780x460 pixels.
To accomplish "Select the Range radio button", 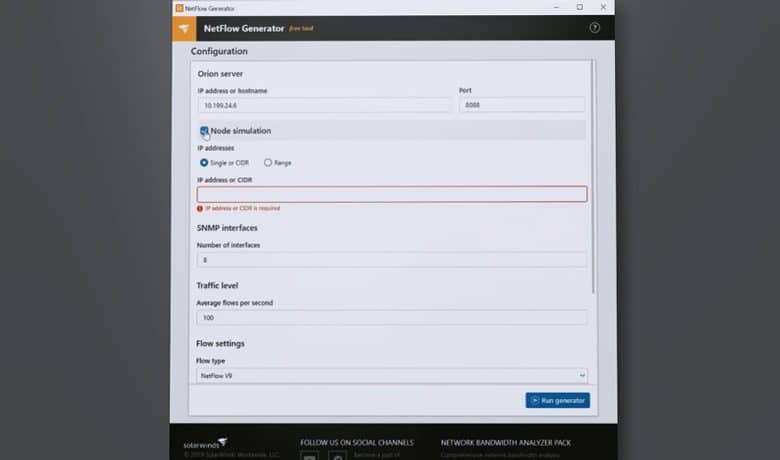I will click(268, 163).
